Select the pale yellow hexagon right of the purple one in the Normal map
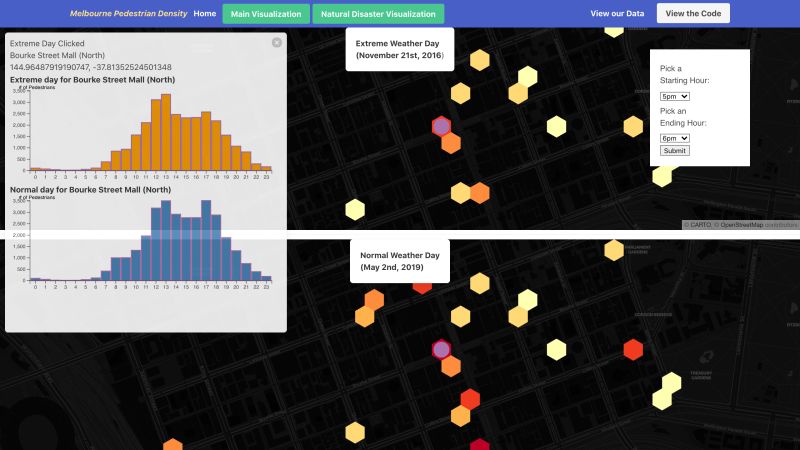Screen dimensions: 800x450 tap(557, 349)
